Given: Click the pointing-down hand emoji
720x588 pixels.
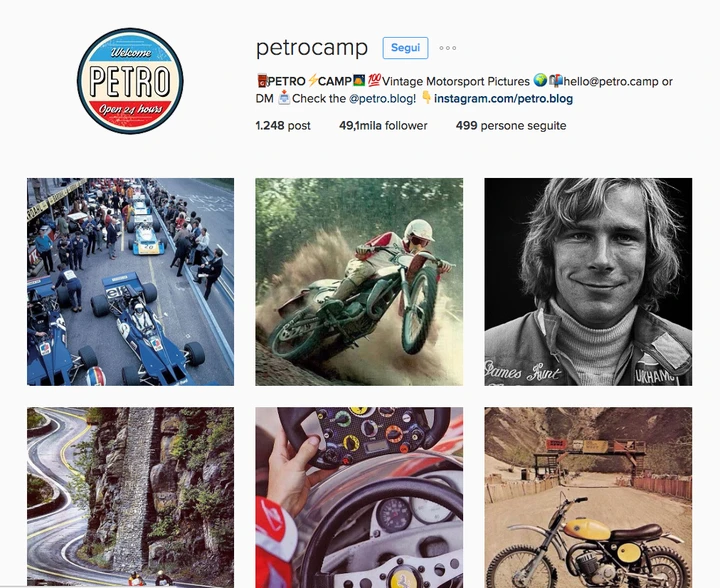Looking at the screenshot, I should [x=426, y=98].
